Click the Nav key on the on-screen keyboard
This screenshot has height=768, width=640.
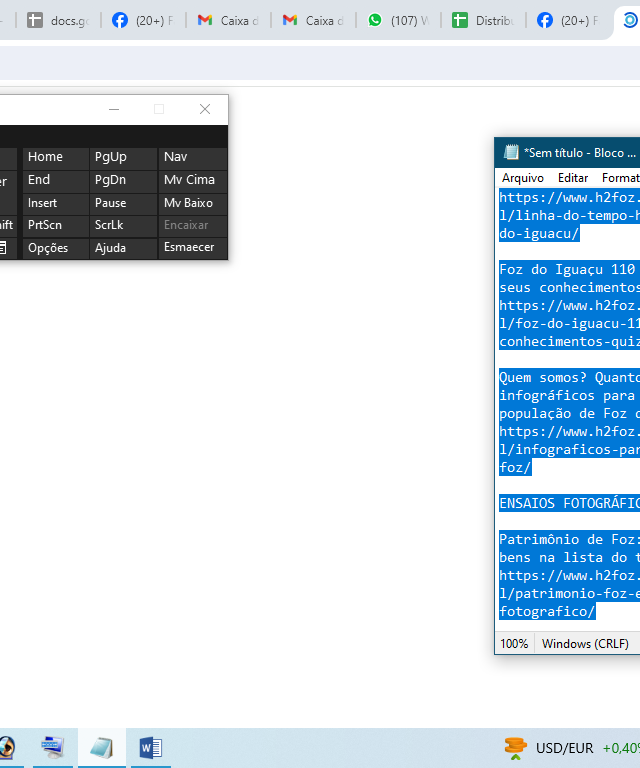click(176, 157)
